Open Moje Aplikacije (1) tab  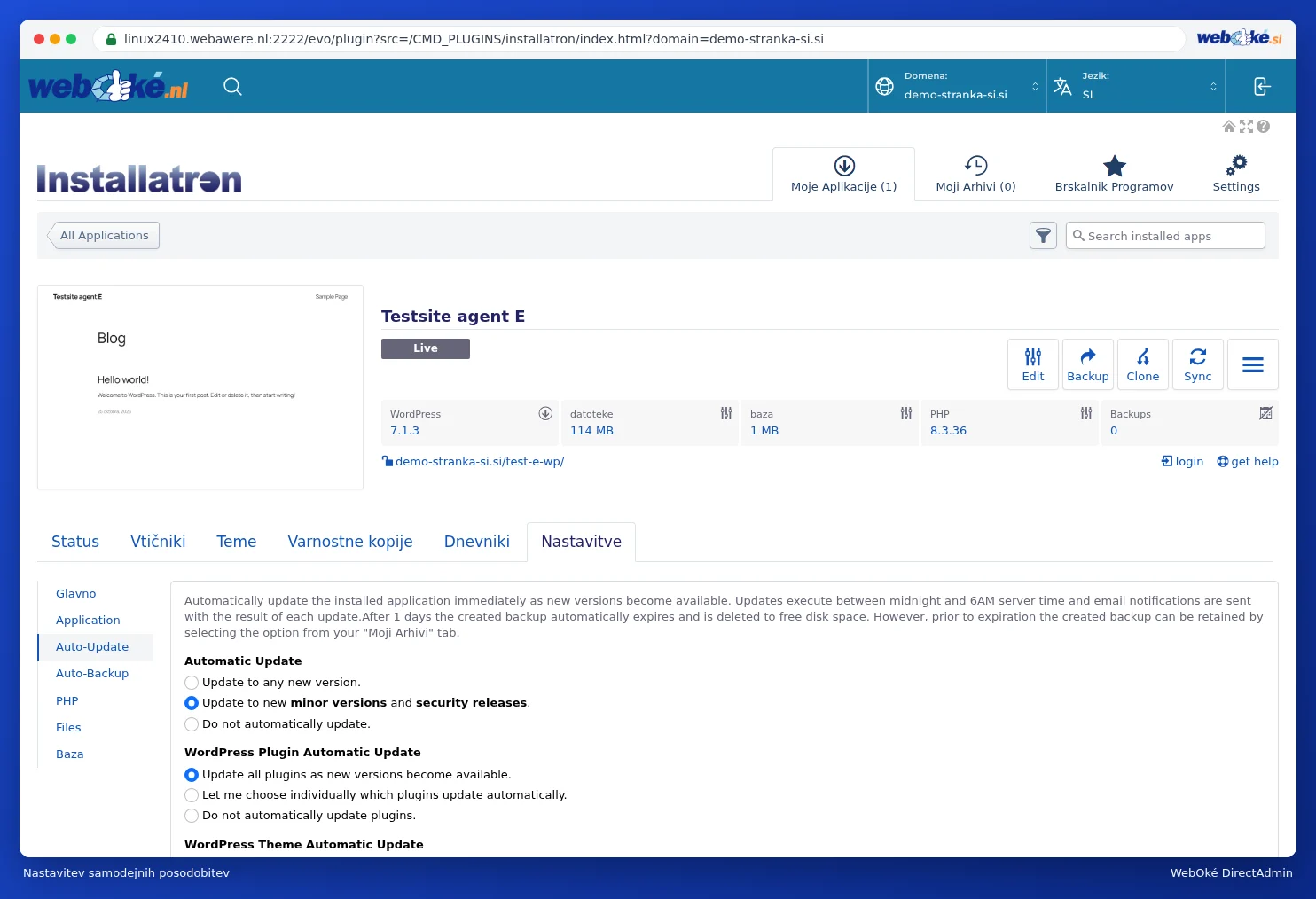[x=844, y=175]
